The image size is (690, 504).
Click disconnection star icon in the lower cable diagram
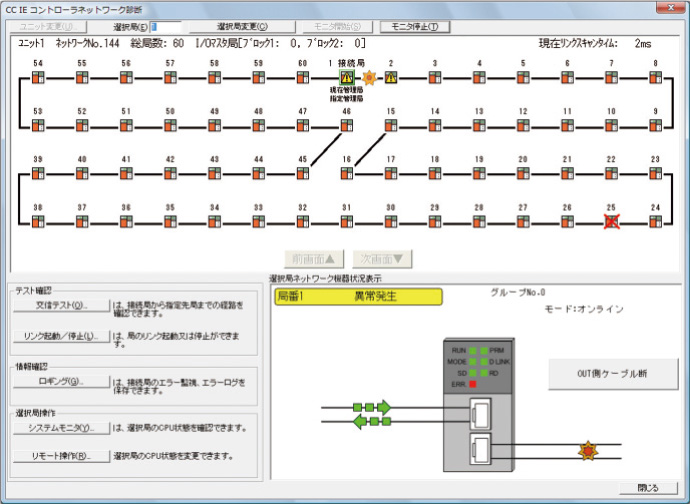(586, 451)
